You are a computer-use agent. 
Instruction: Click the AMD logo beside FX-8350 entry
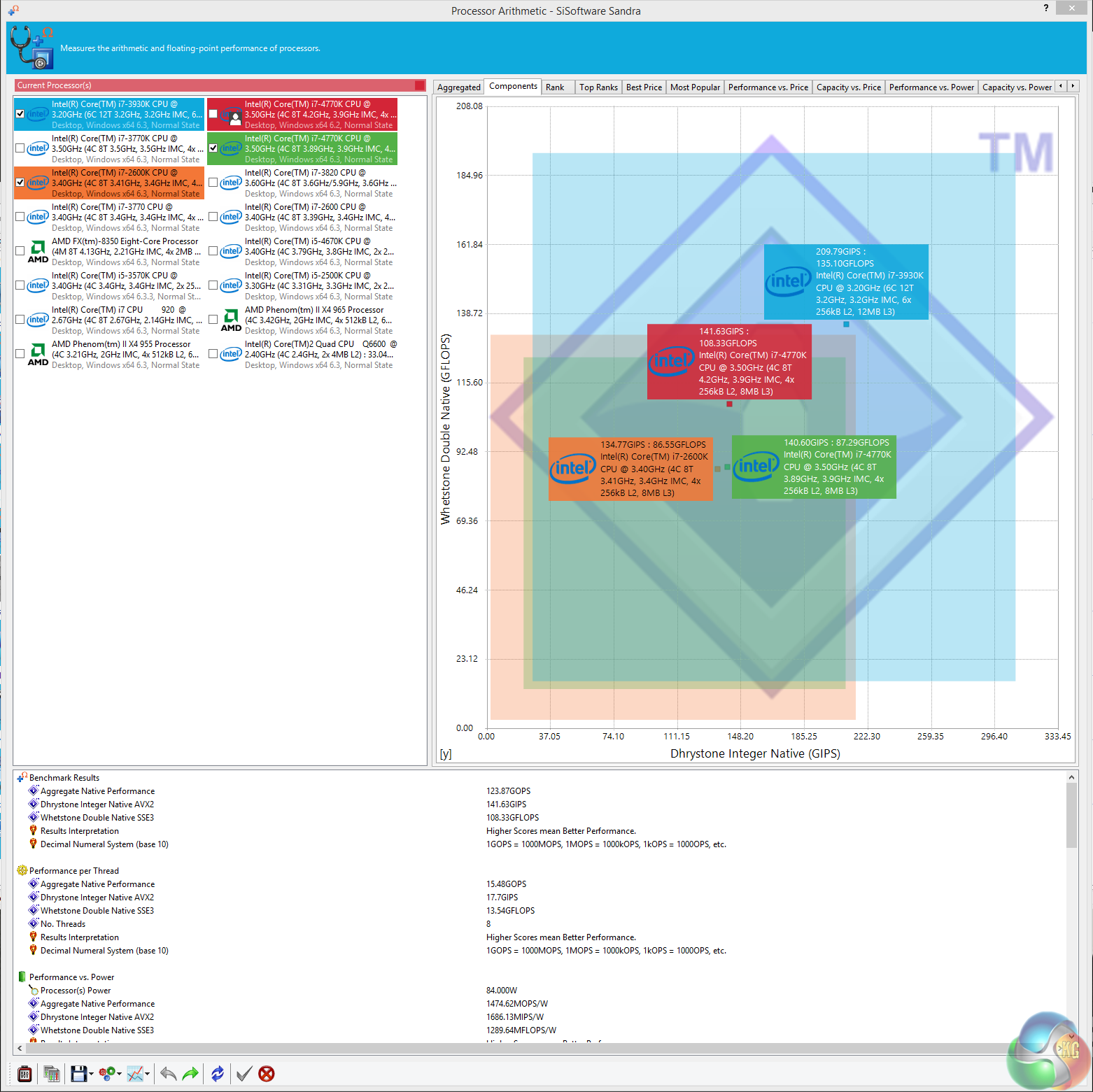click(x=38, y=251)
